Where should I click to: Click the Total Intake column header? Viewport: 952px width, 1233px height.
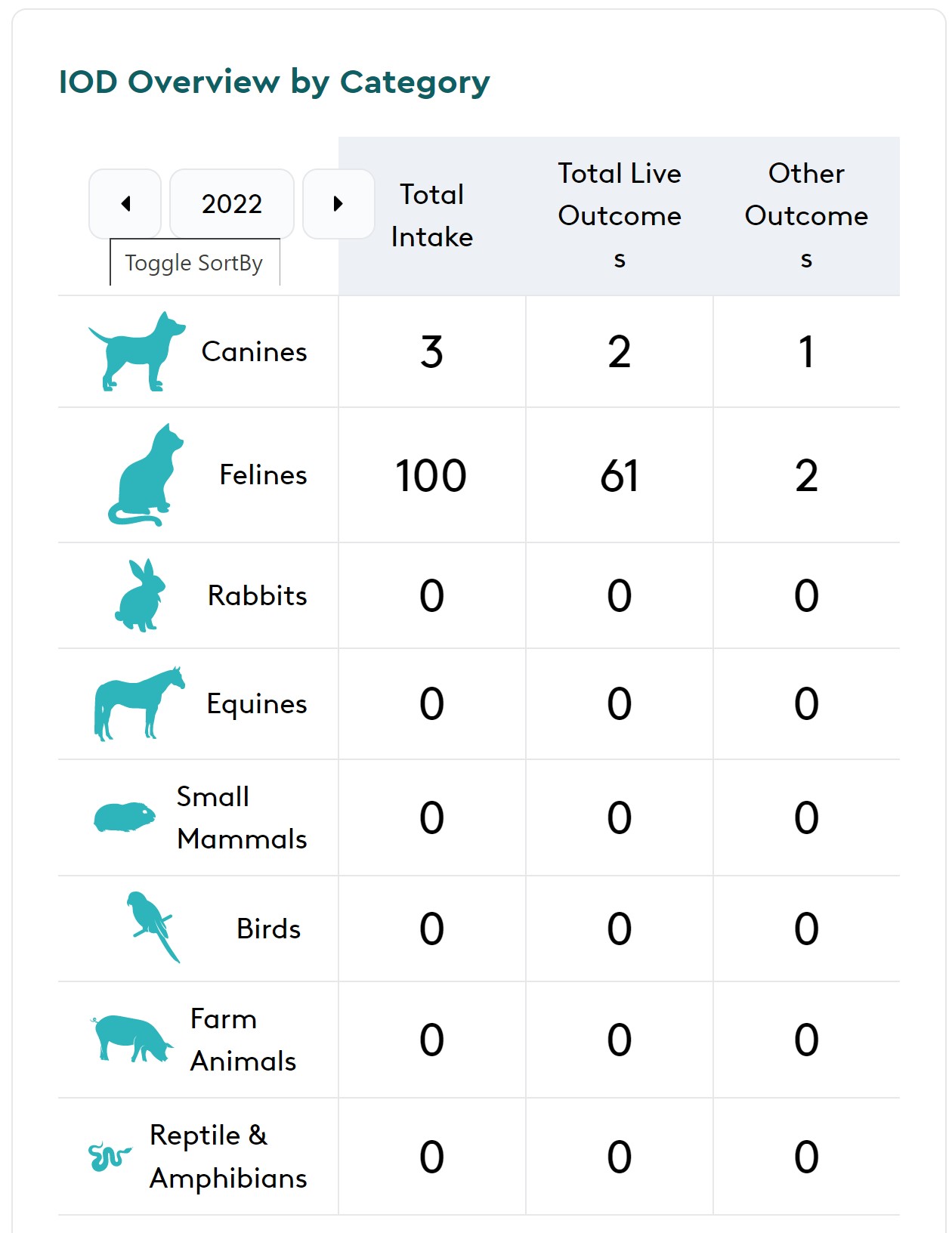pyautogui.click(x=431, y=216)
